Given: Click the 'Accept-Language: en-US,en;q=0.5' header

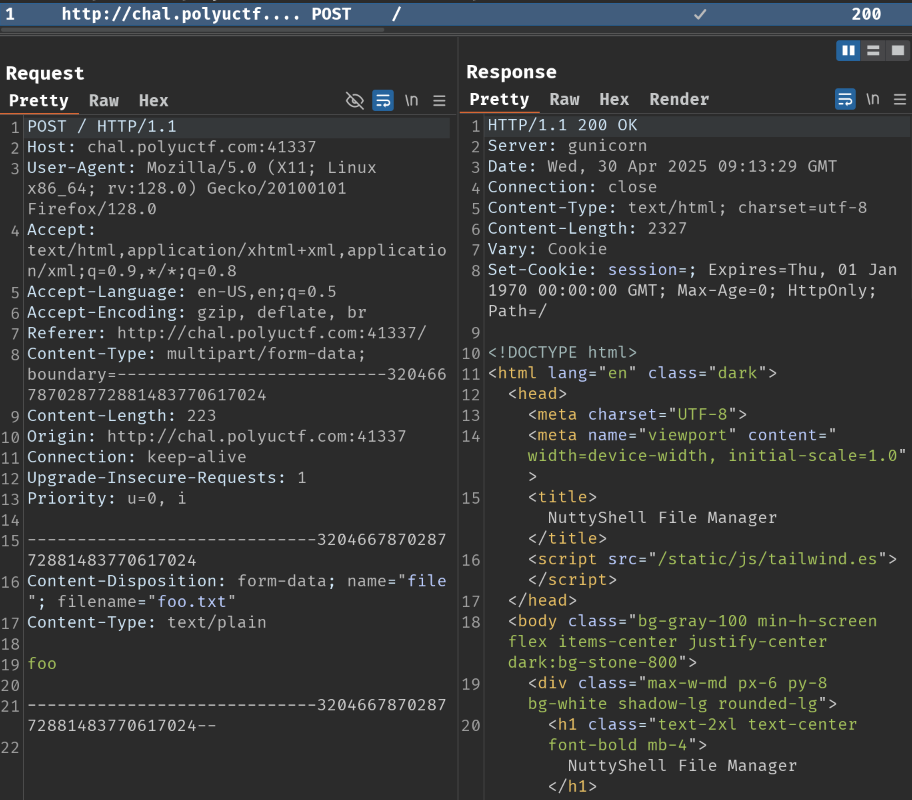Looking at the screenshot, I should click(x=181, y=291).
